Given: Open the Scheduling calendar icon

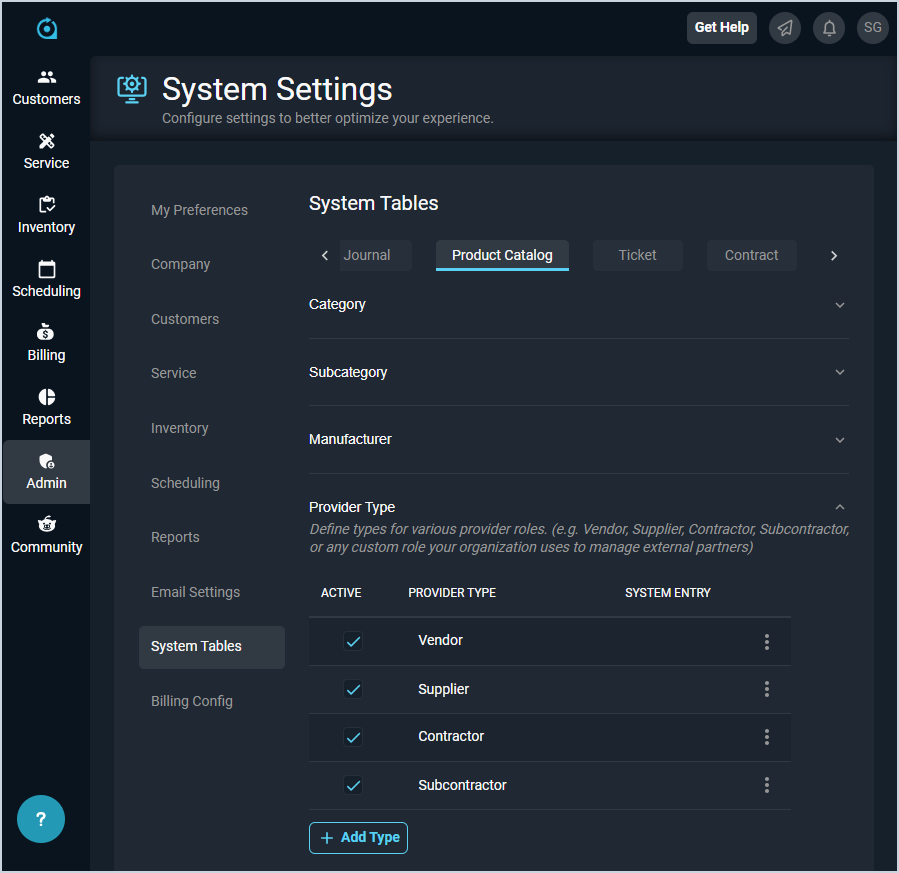Looking at the screenshot, I should (46, 269).
